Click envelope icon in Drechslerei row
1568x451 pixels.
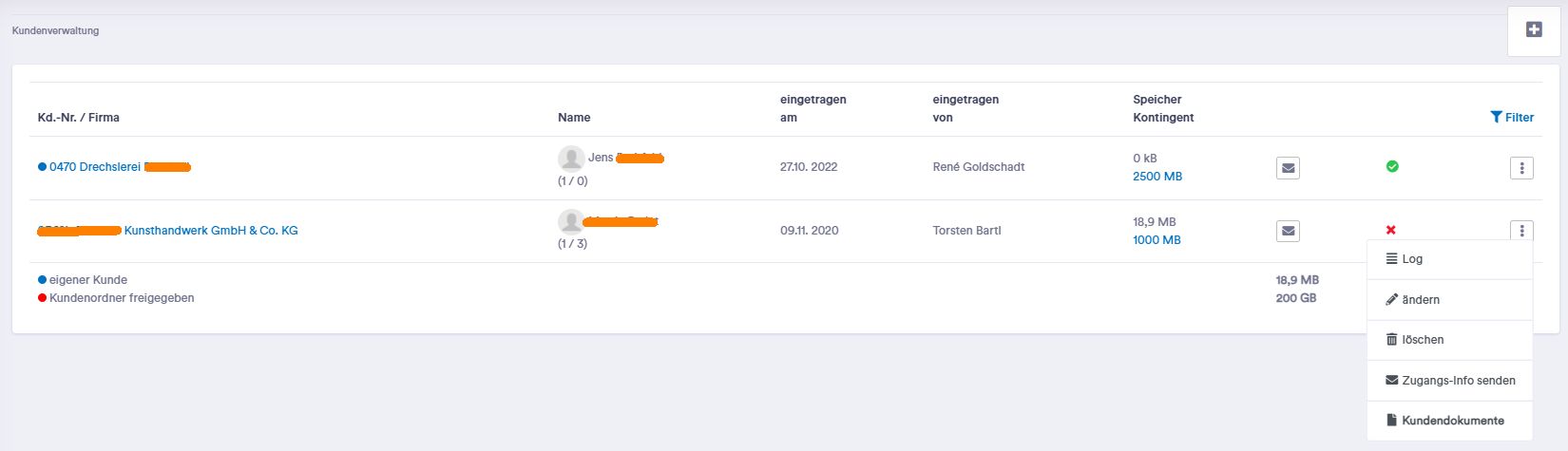pyautogui.click(x=1288, y=168)
